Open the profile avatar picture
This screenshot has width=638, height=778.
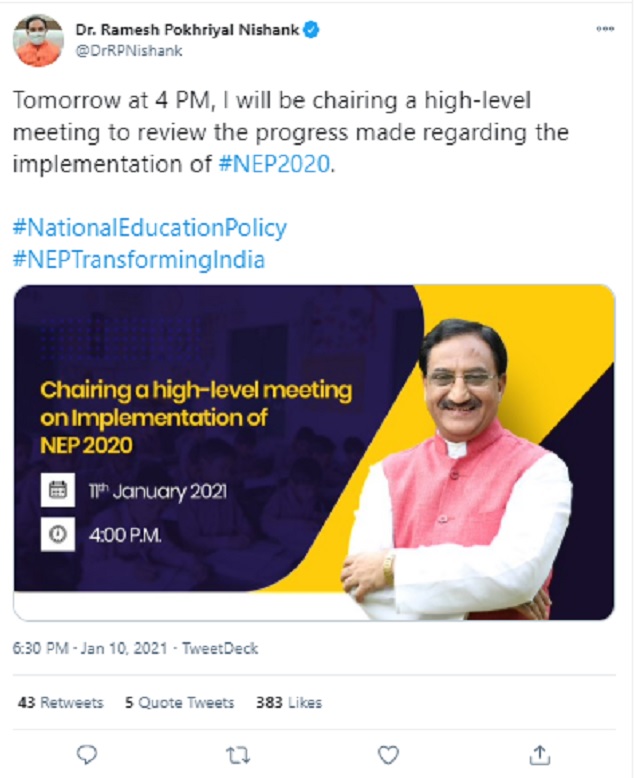(39, 40)
